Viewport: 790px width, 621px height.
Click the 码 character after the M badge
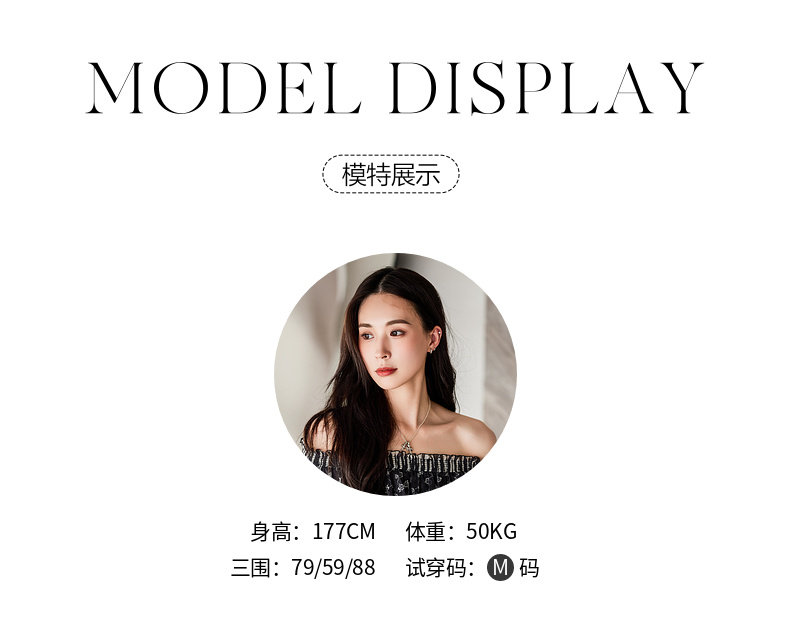[529, 568]
